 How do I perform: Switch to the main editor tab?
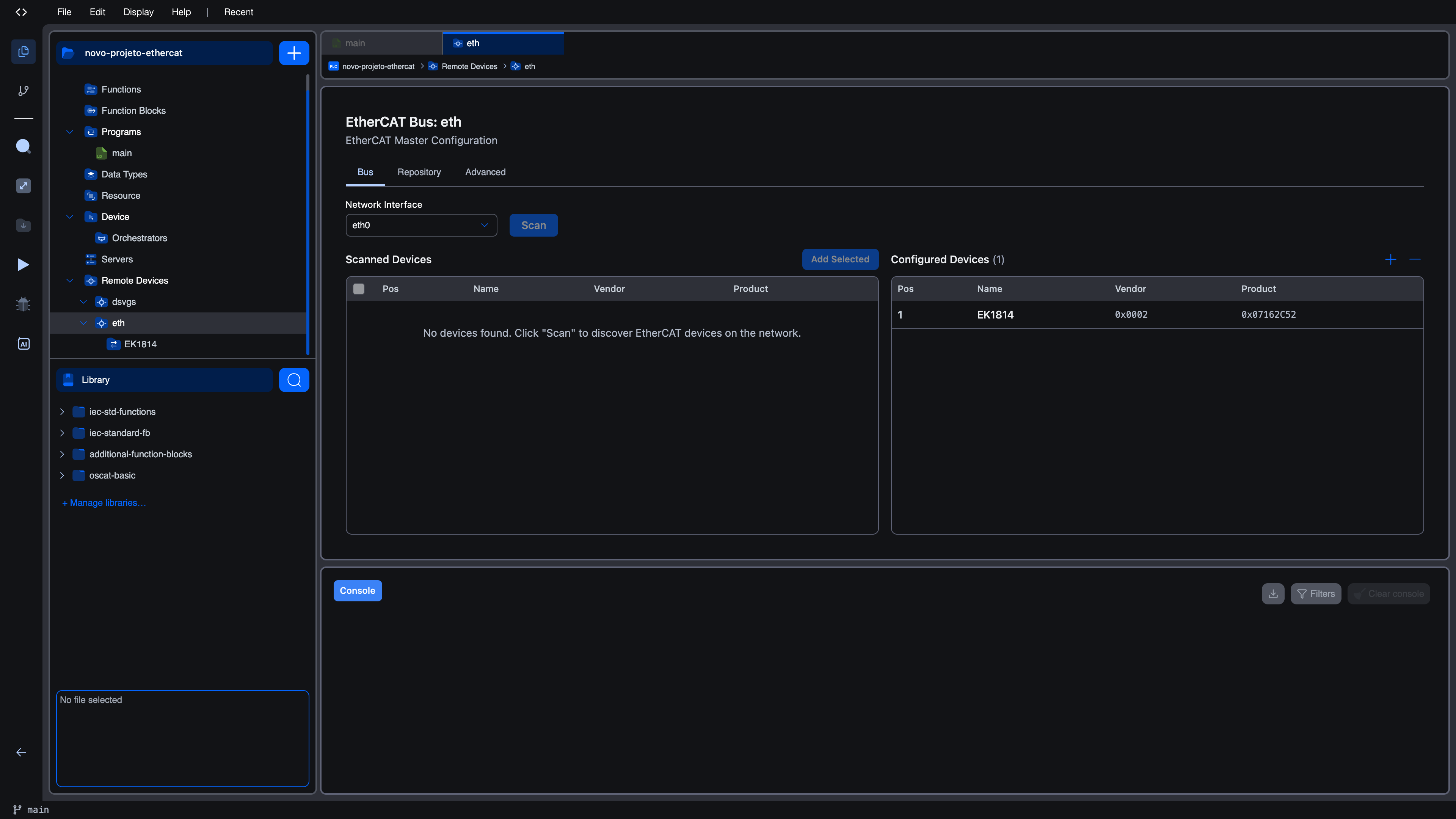point(382,44)
